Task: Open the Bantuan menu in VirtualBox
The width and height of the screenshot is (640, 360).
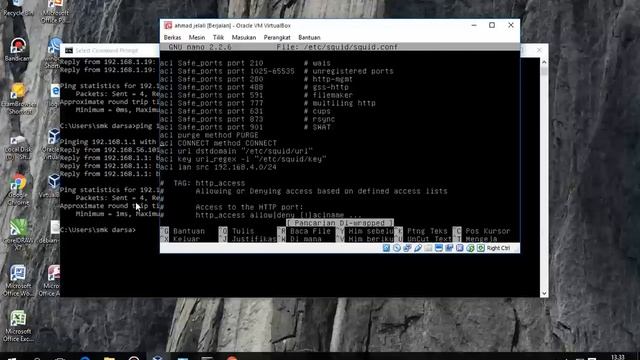Action: point(309,37)
